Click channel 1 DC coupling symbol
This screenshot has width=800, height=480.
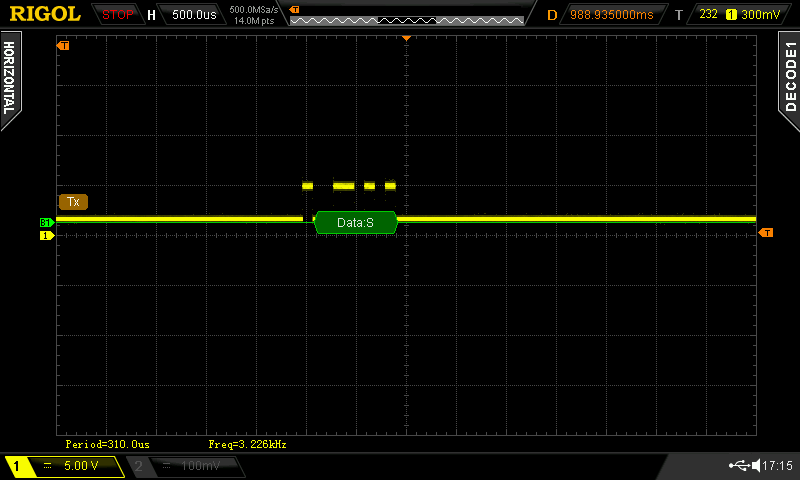47,465
